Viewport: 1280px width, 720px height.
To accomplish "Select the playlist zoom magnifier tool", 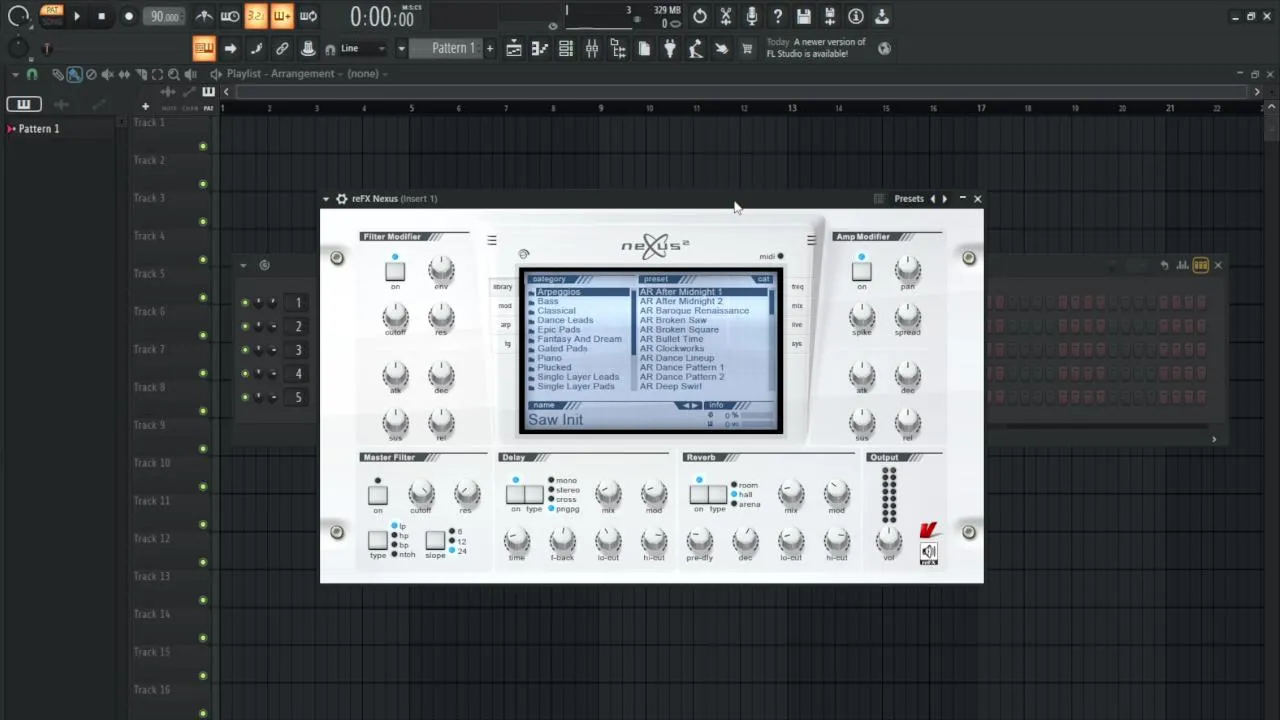I will tap(173, 74).
